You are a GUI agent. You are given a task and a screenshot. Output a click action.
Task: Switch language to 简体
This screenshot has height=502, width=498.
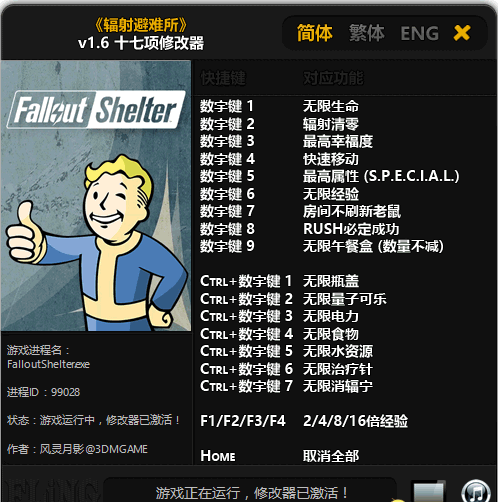click(314, 33)
